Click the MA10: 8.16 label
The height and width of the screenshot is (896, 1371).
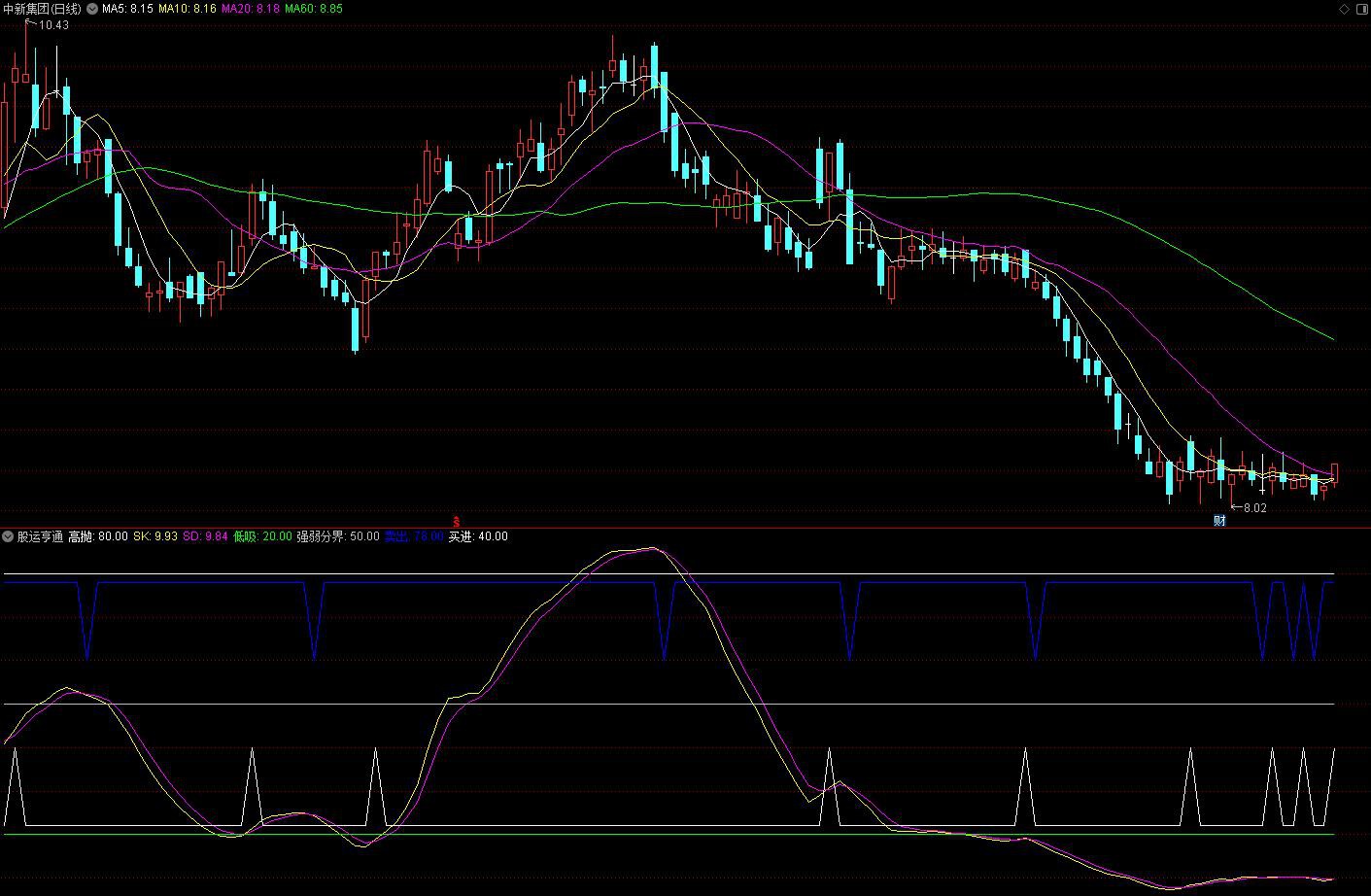tap(188, 9)
